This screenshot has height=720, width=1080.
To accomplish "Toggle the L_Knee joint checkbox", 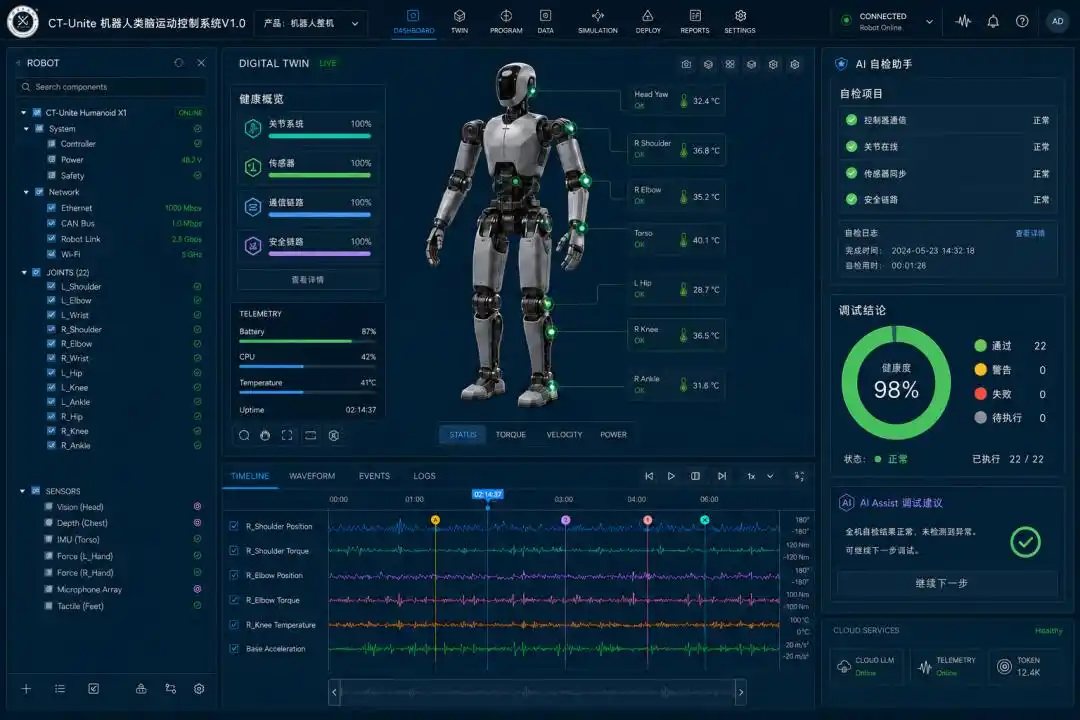I will (51, 387).
